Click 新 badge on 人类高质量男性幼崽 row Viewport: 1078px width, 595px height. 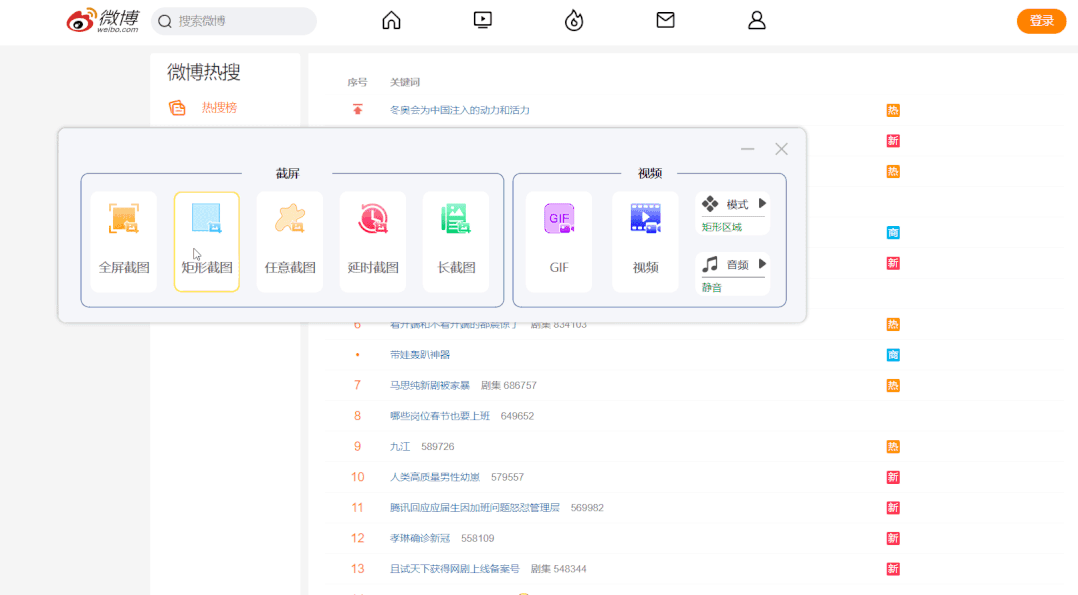pyautogui.click(x=893, y=477)
